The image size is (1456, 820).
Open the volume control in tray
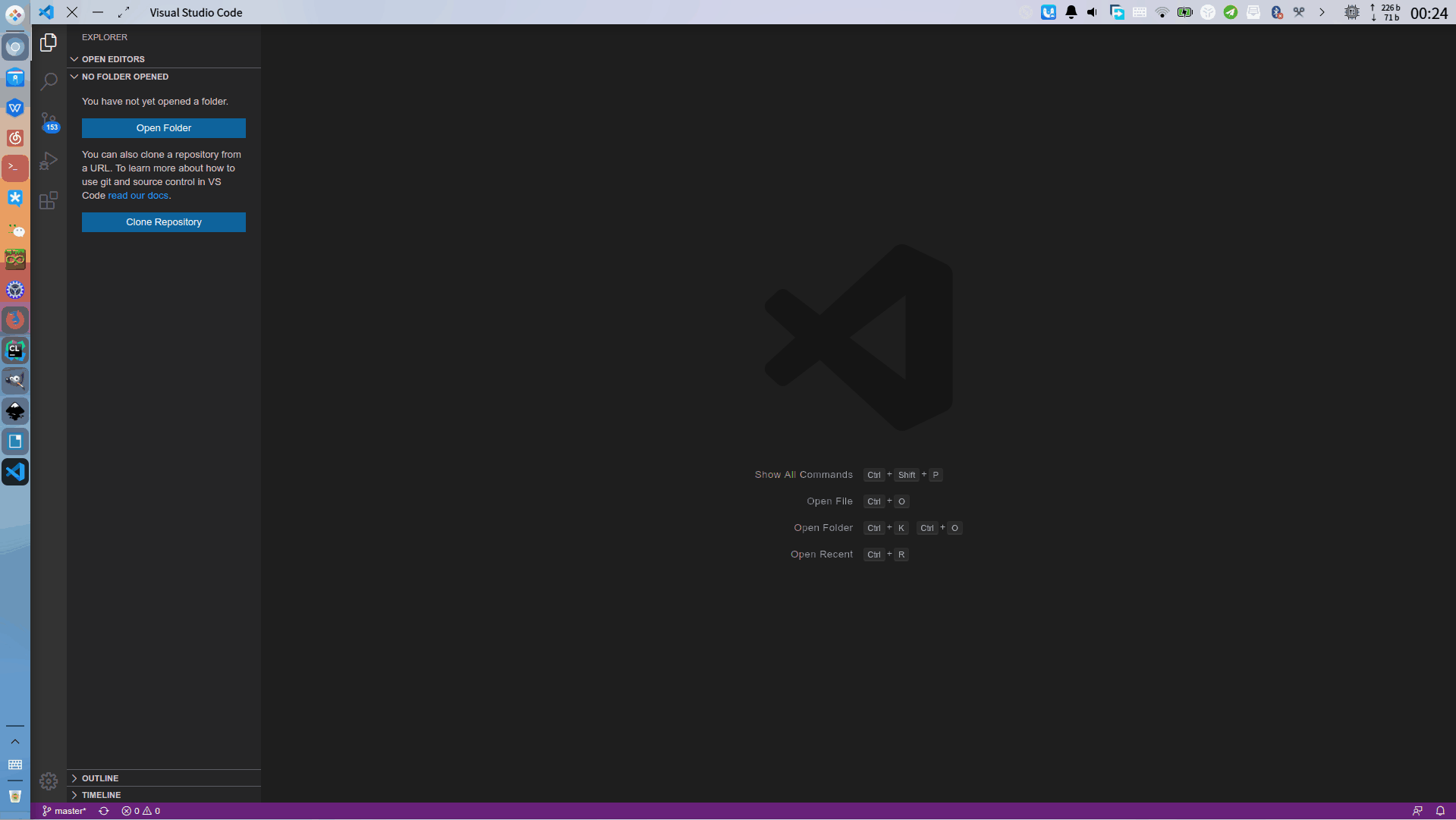click(x=1093, y=12)
